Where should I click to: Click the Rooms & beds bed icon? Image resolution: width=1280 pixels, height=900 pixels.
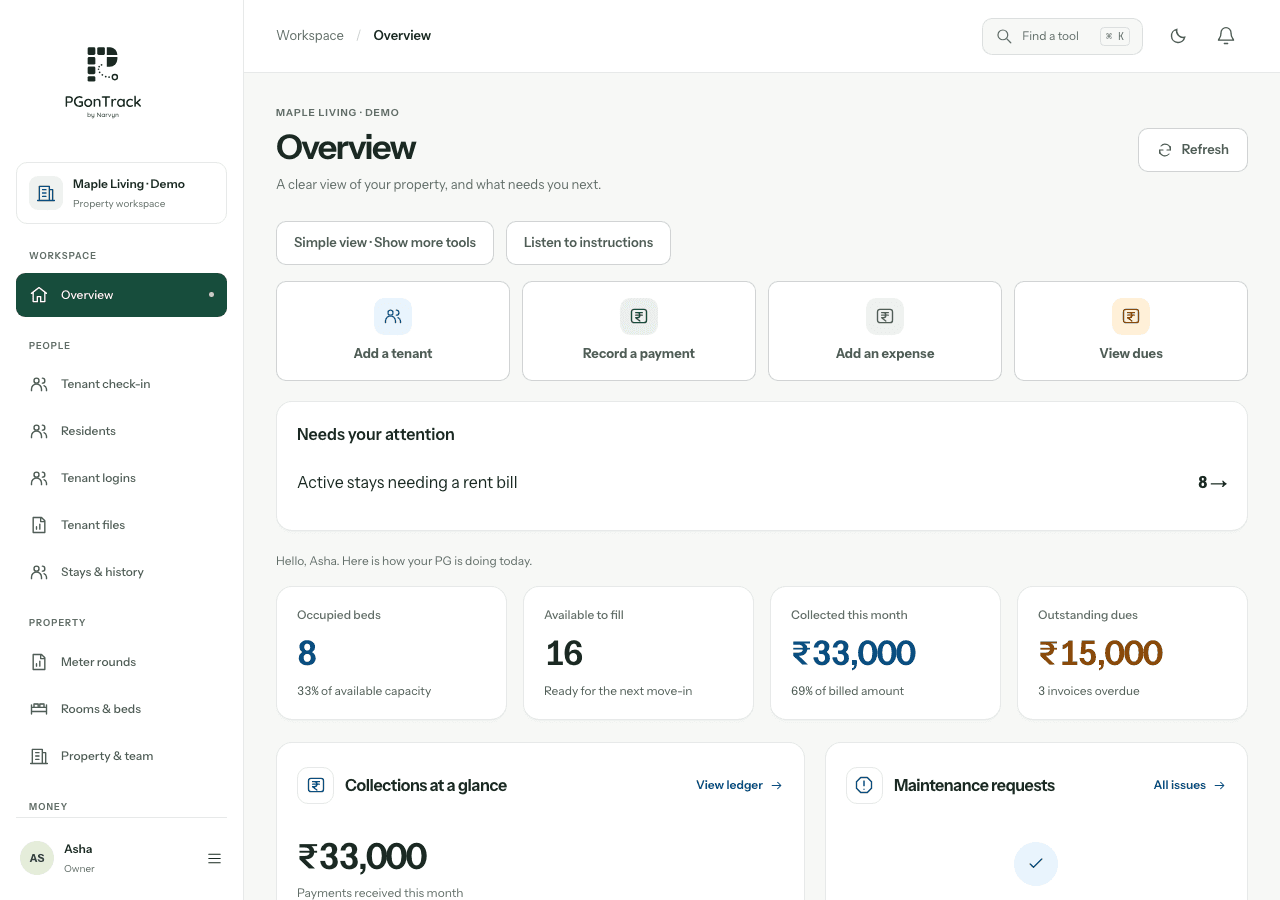39,709
